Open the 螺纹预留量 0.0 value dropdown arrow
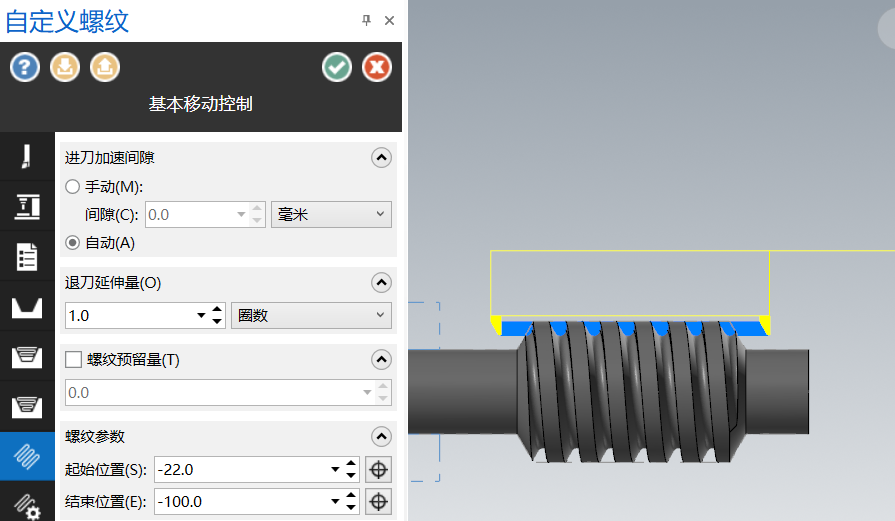The width and height of the screenshot is (895, 521). (367, 392)
